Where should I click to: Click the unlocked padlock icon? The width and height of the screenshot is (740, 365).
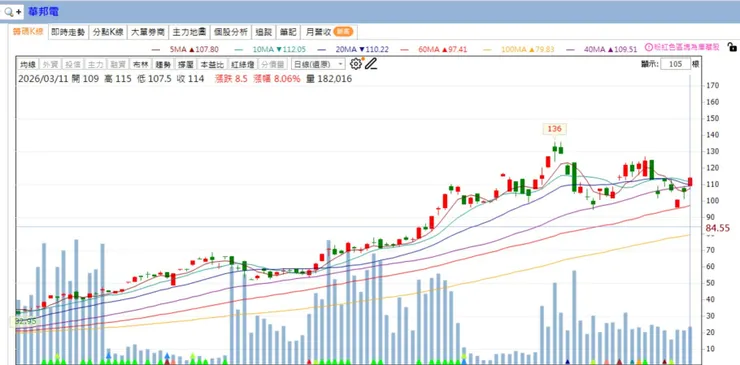[x=732, y=47]
